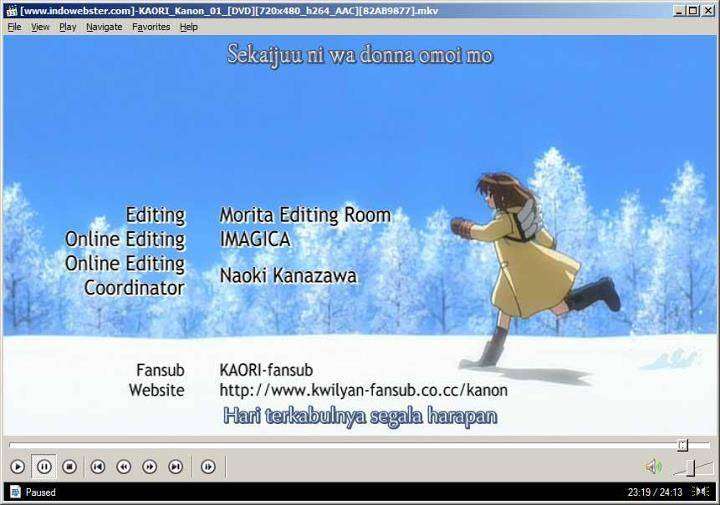Image resolution: width=720 pixels, height=505 pixels.
Task: Click the frame step button
Action: coord(208,466)
